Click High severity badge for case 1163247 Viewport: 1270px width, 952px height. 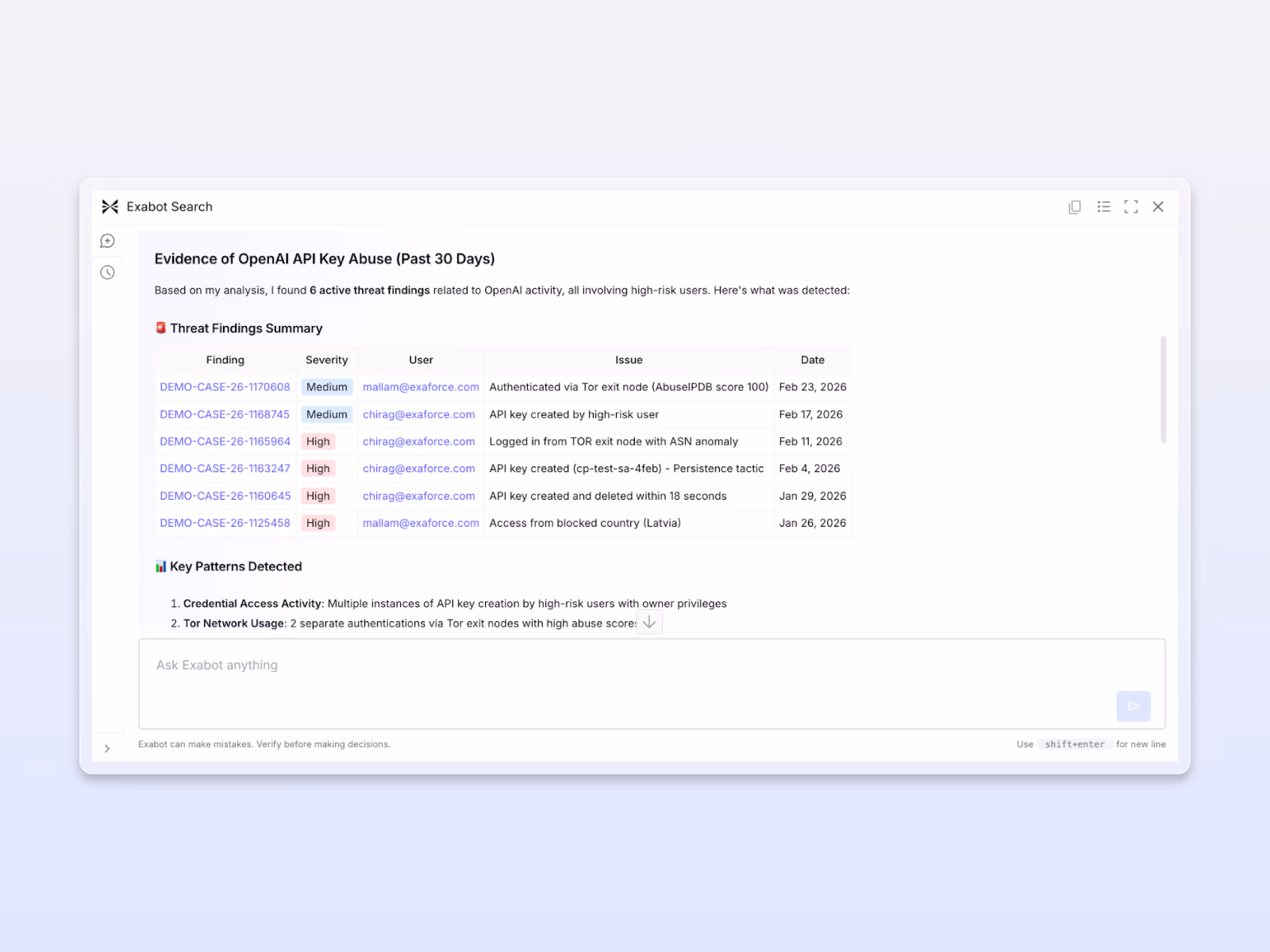(318, 469)
